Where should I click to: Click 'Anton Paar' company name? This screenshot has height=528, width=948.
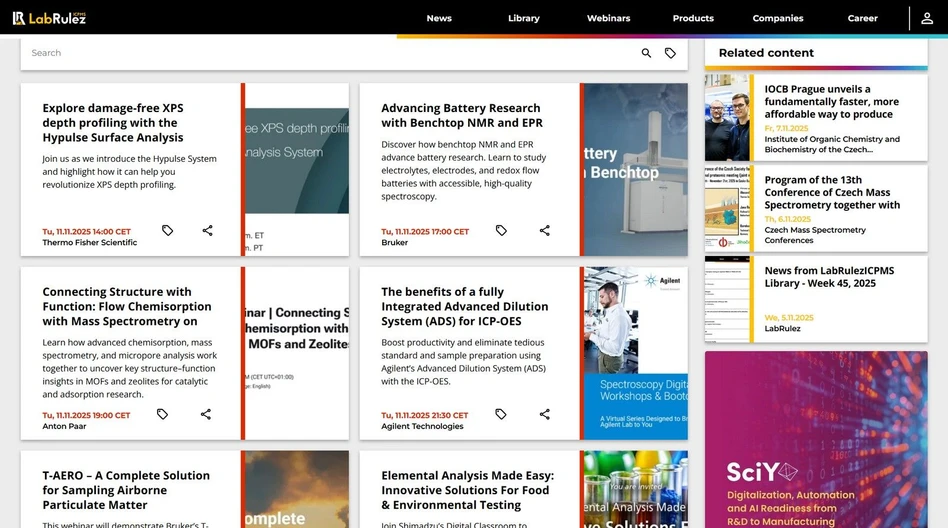[x=64, y=426]
